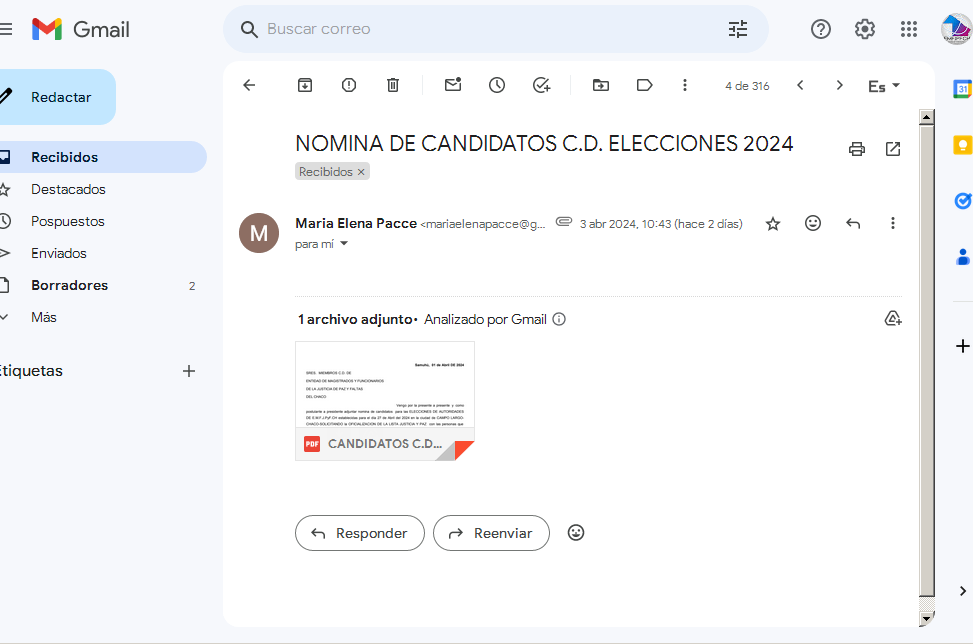Expand 'Más' in the left sidebar
The image size is (973, 644).
tap(44, 317)
